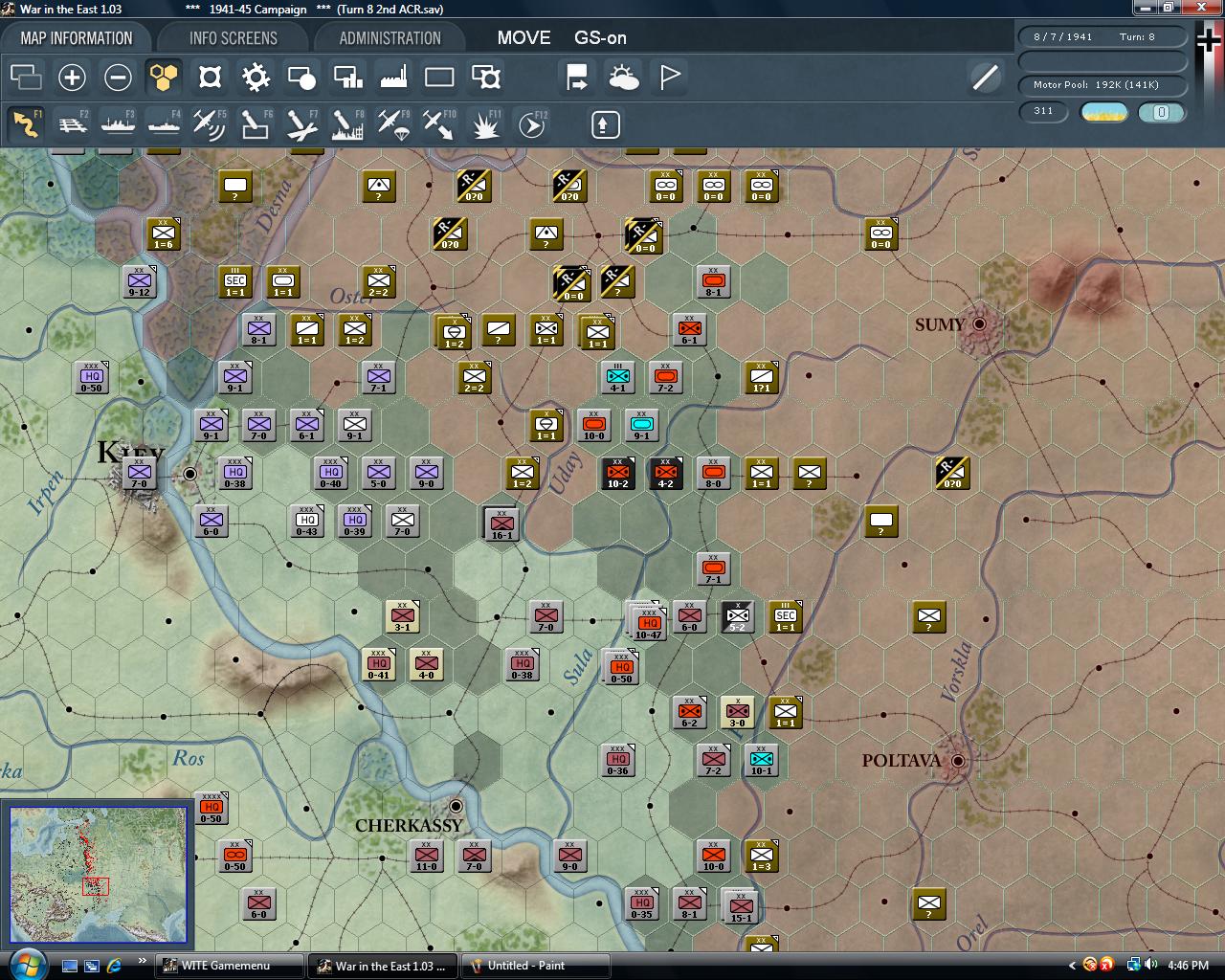
Task: Toggle the plain rectangle on-map units icon
Action: [439, 78]
